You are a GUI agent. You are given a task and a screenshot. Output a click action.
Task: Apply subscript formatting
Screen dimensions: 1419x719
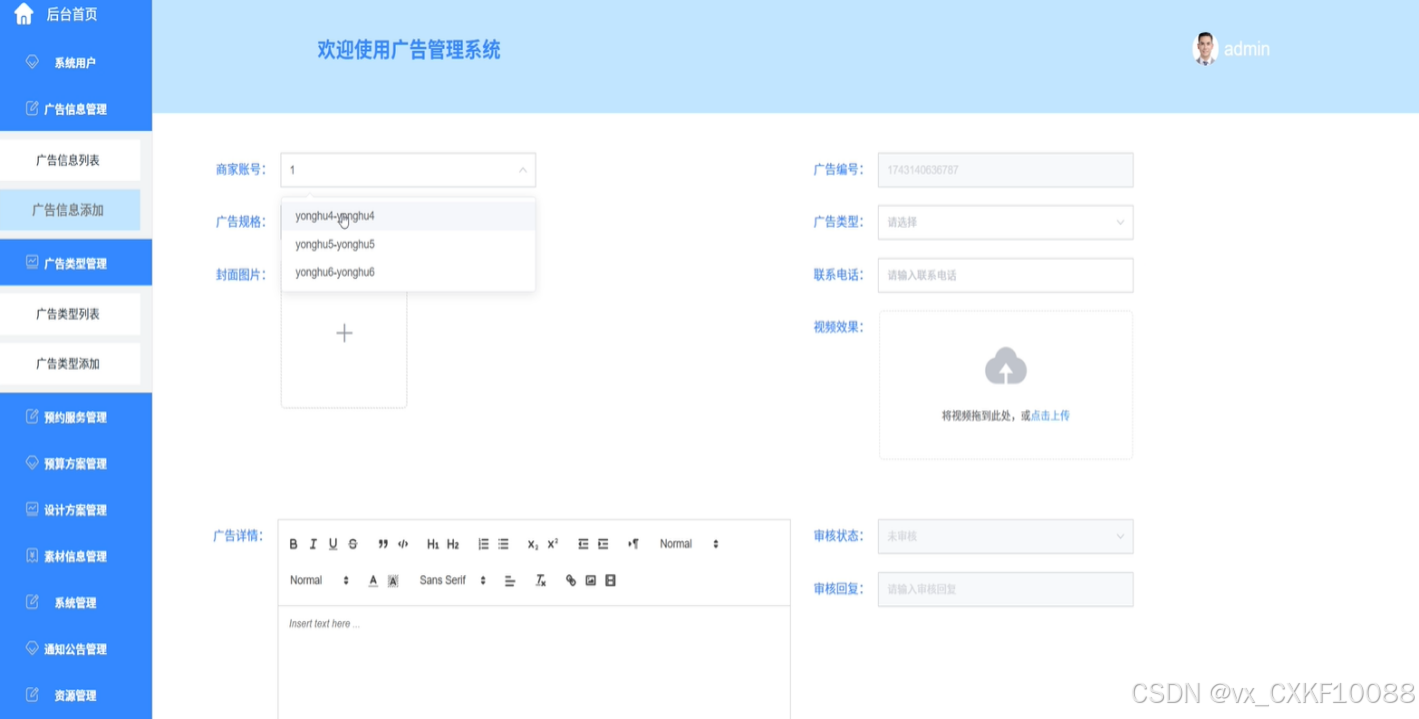[533, 544]
